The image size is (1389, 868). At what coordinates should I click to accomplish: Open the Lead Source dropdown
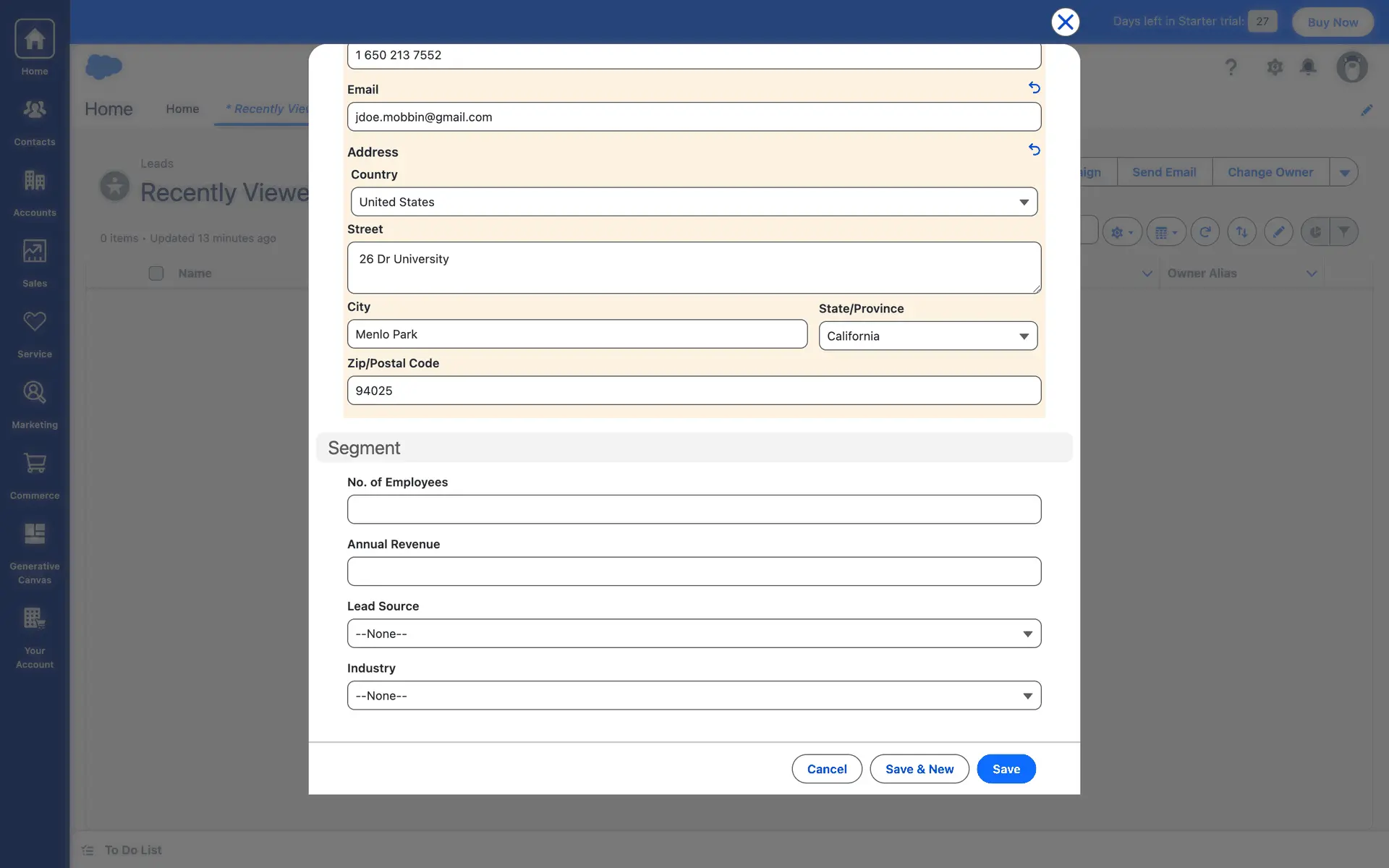coord(694,634)
